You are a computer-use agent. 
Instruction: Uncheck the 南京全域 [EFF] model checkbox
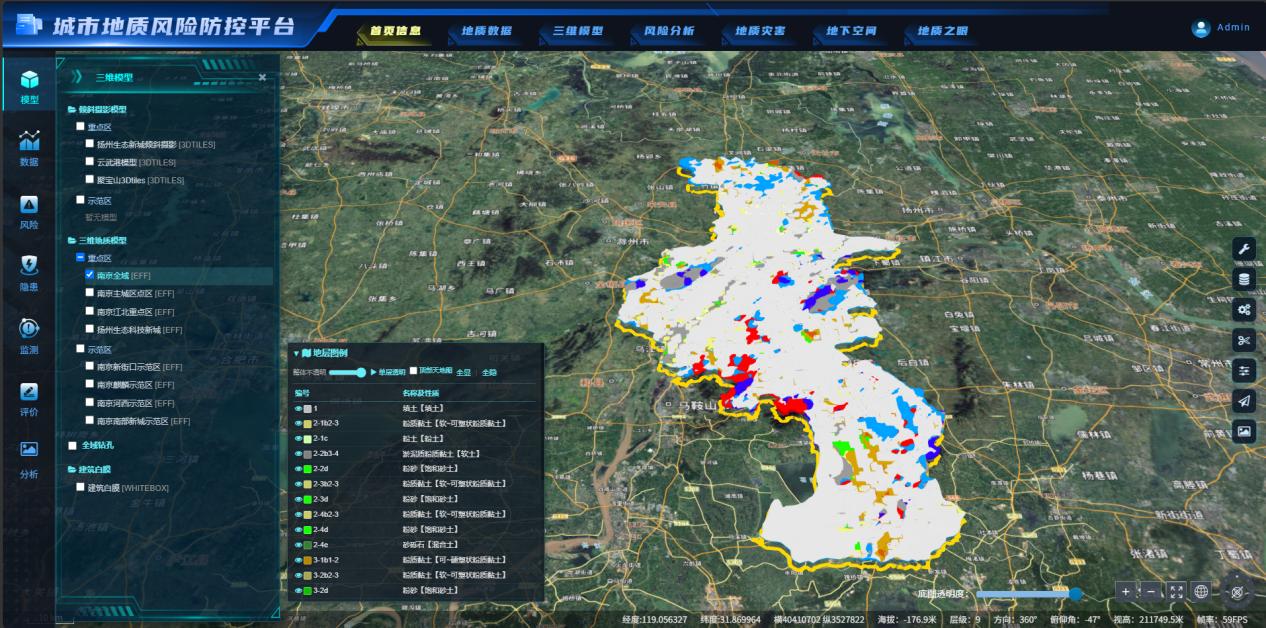(x=90, y=274)
